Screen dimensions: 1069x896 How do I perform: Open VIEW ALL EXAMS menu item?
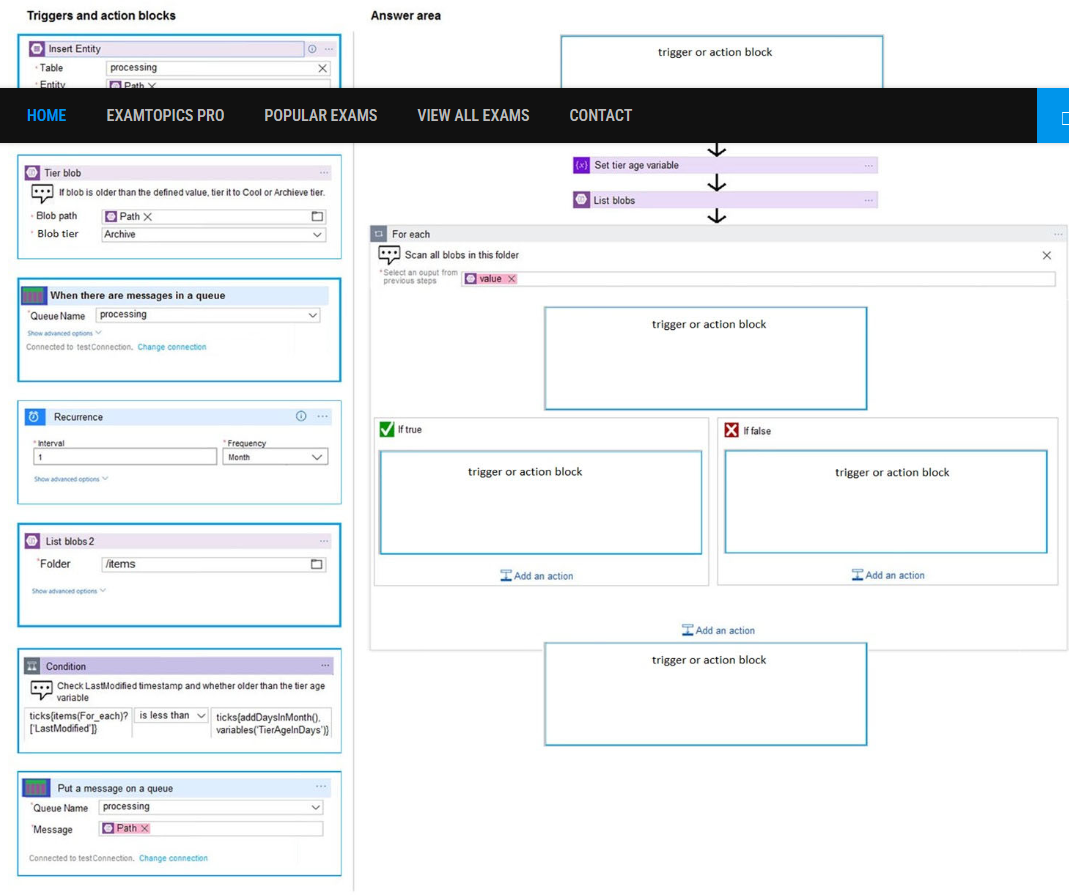pos(473,115)
